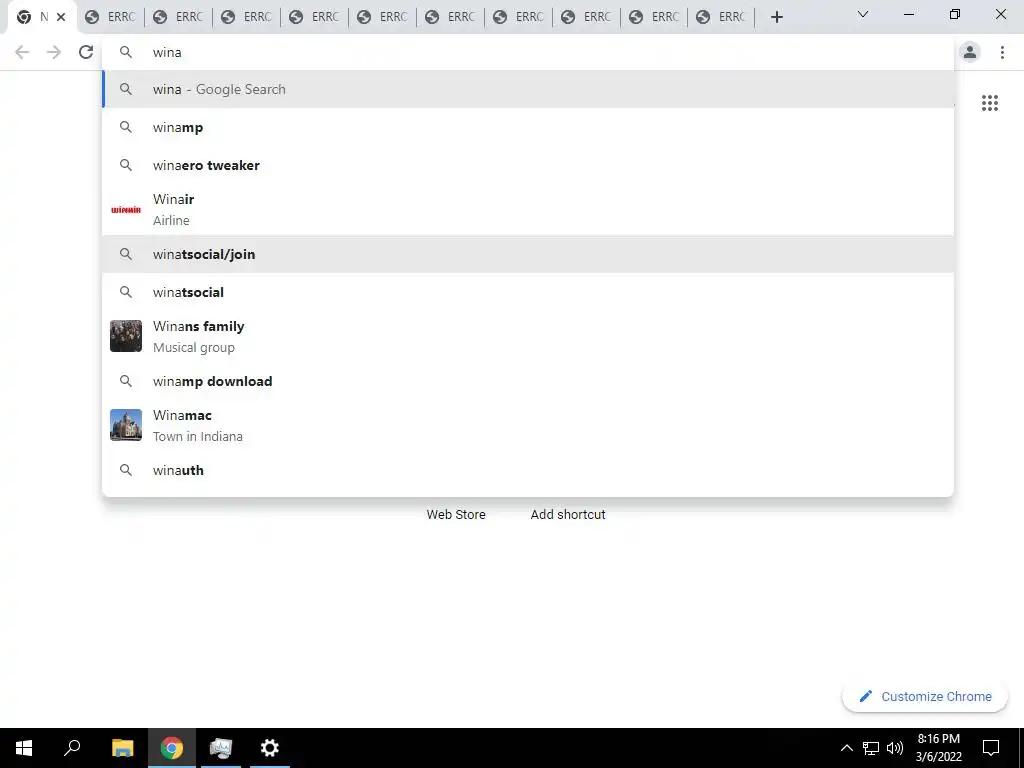Choose the 'winatsocial/join' suggestion
The width and height of the screenshot is (1024, 768).
[x=528, y=254]
